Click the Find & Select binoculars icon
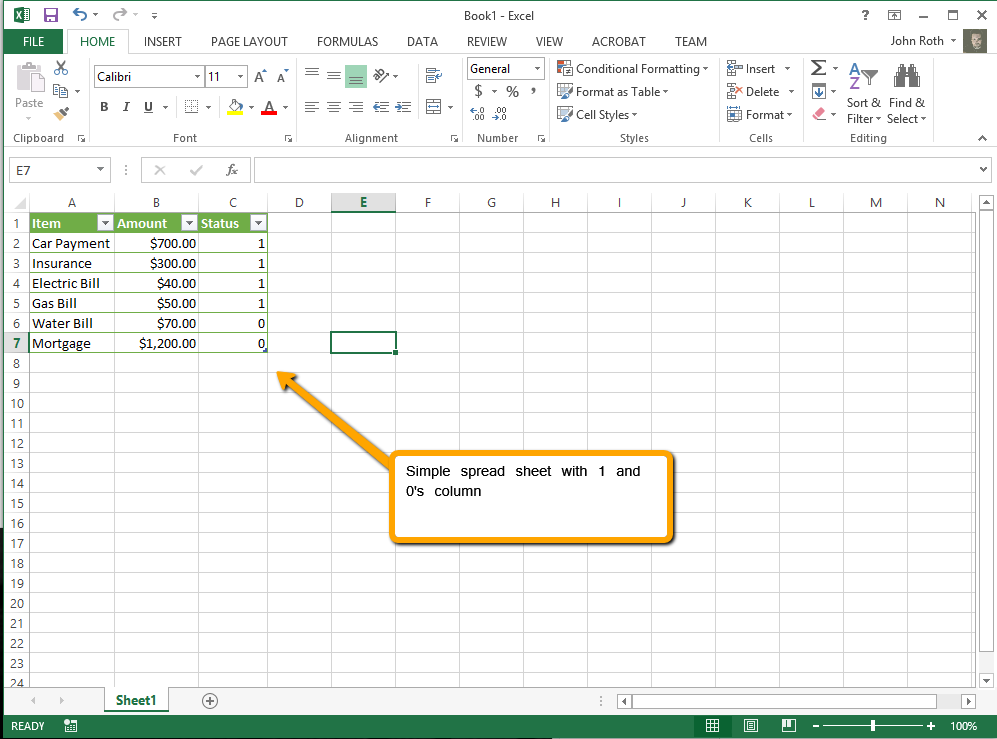997x739 pixels. (906, 75)
